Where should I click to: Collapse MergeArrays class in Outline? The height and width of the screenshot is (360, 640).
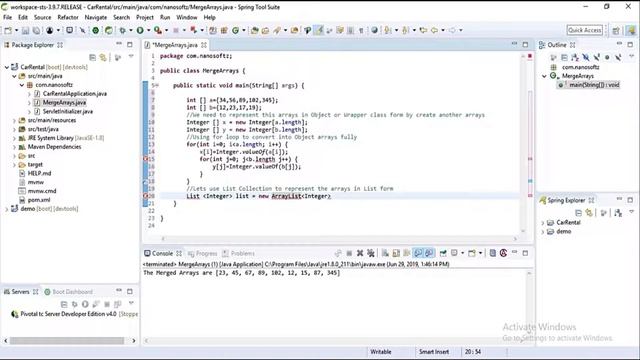[x=544, y=76]
